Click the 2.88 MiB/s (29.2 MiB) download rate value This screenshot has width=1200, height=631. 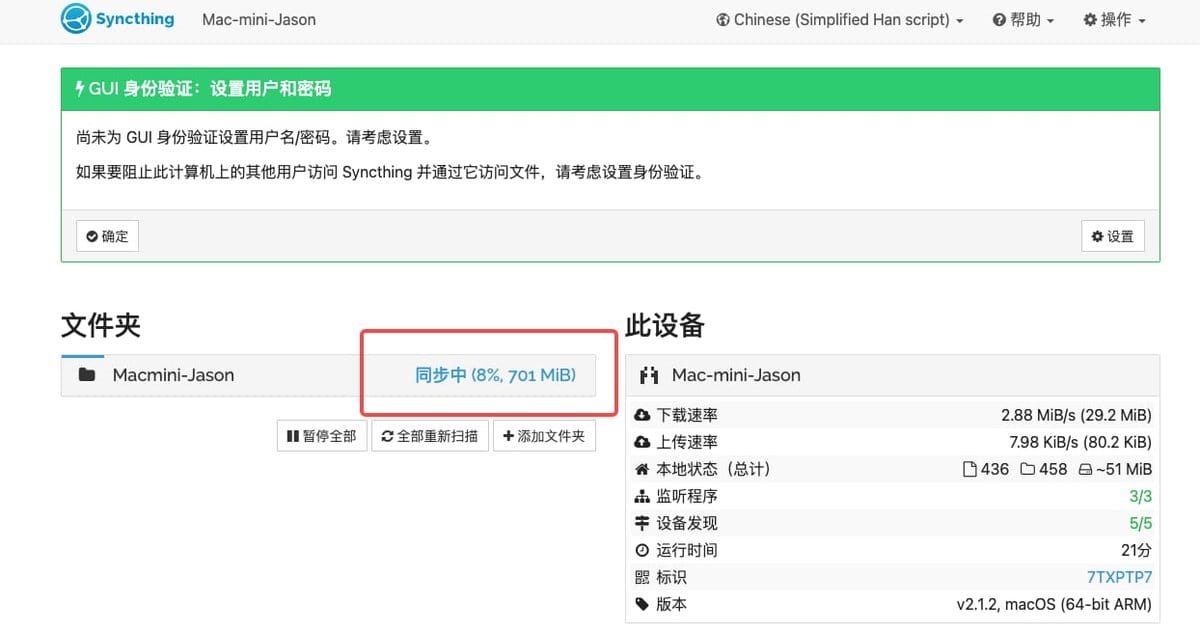click(1076, 415)
